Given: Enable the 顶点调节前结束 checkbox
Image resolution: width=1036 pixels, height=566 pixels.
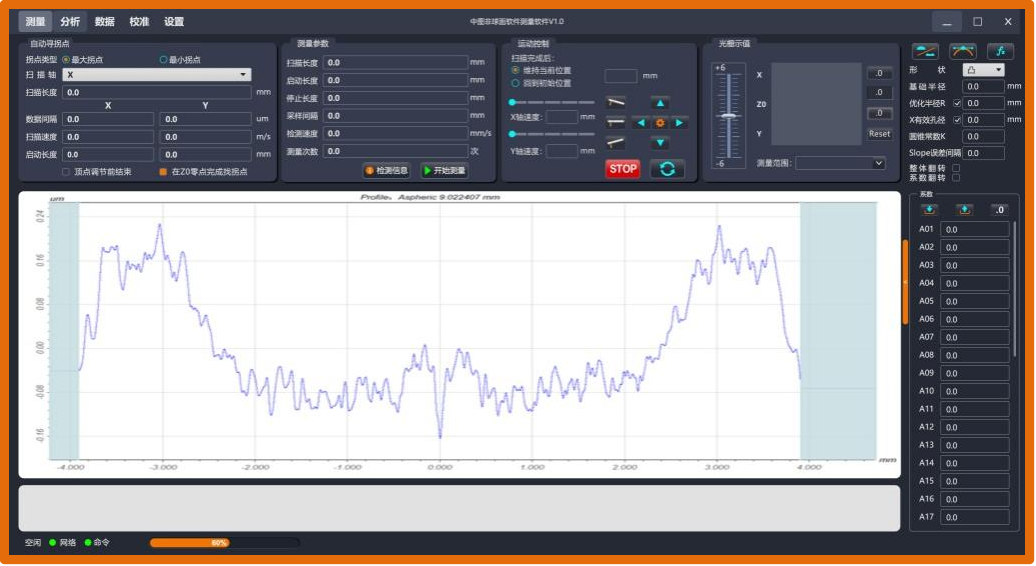Looking at the screenshot, I should tap(66, 172).
